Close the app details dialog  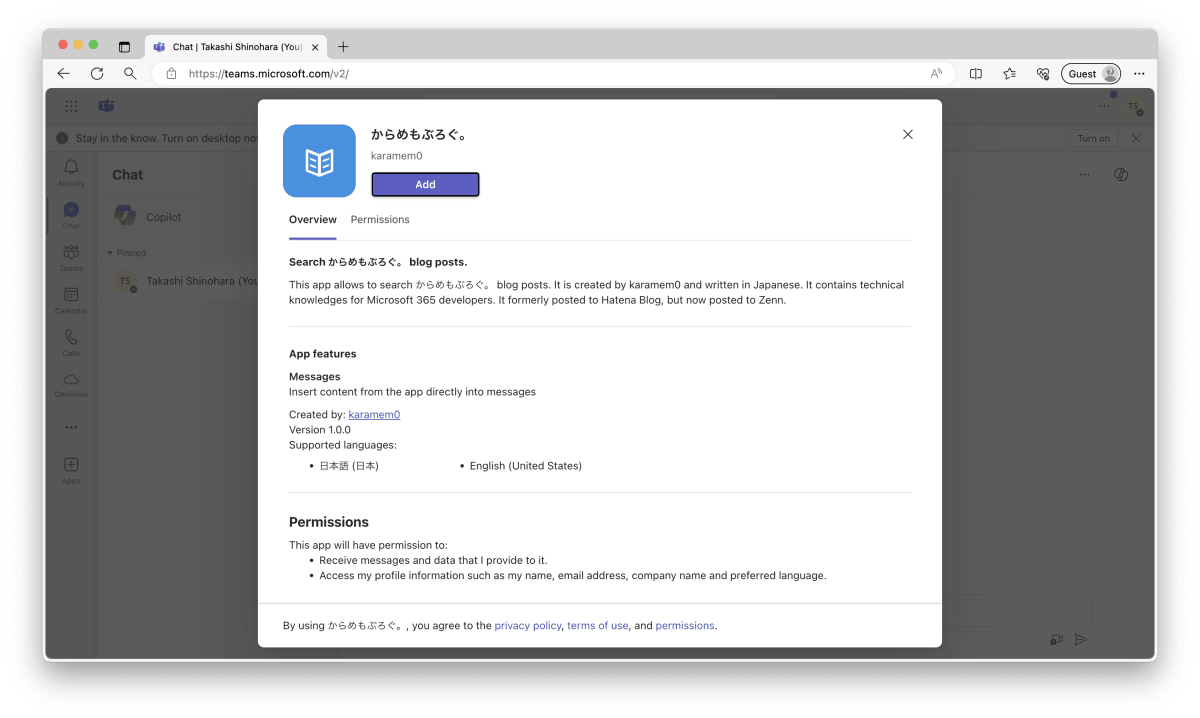tap(908, 135)
